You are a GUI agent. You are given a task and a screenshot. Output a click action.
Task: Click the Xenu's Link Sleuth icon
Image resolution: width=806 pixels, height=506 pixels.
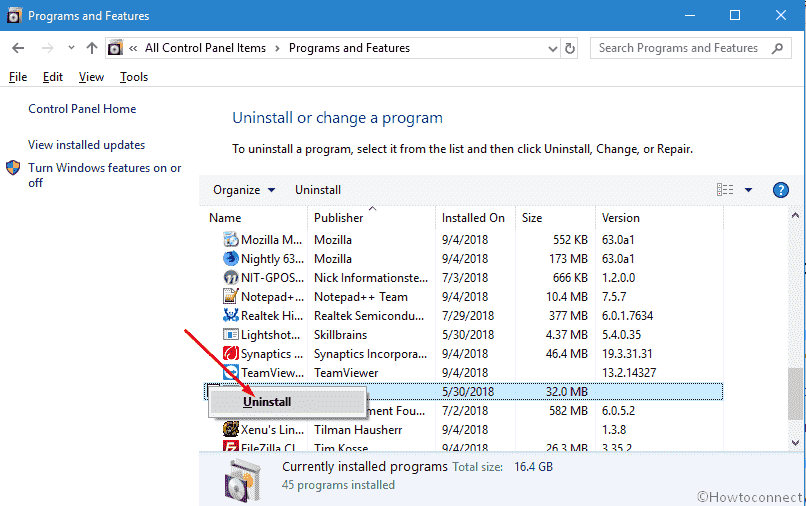pos(231,429)
